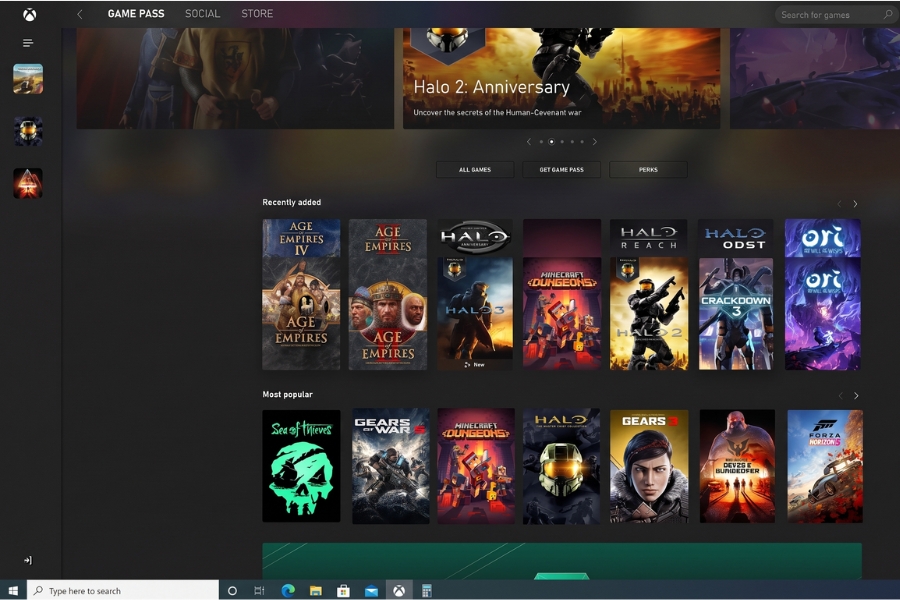Launch Microsoft Edge from taskbar

[x=288, y=590]
